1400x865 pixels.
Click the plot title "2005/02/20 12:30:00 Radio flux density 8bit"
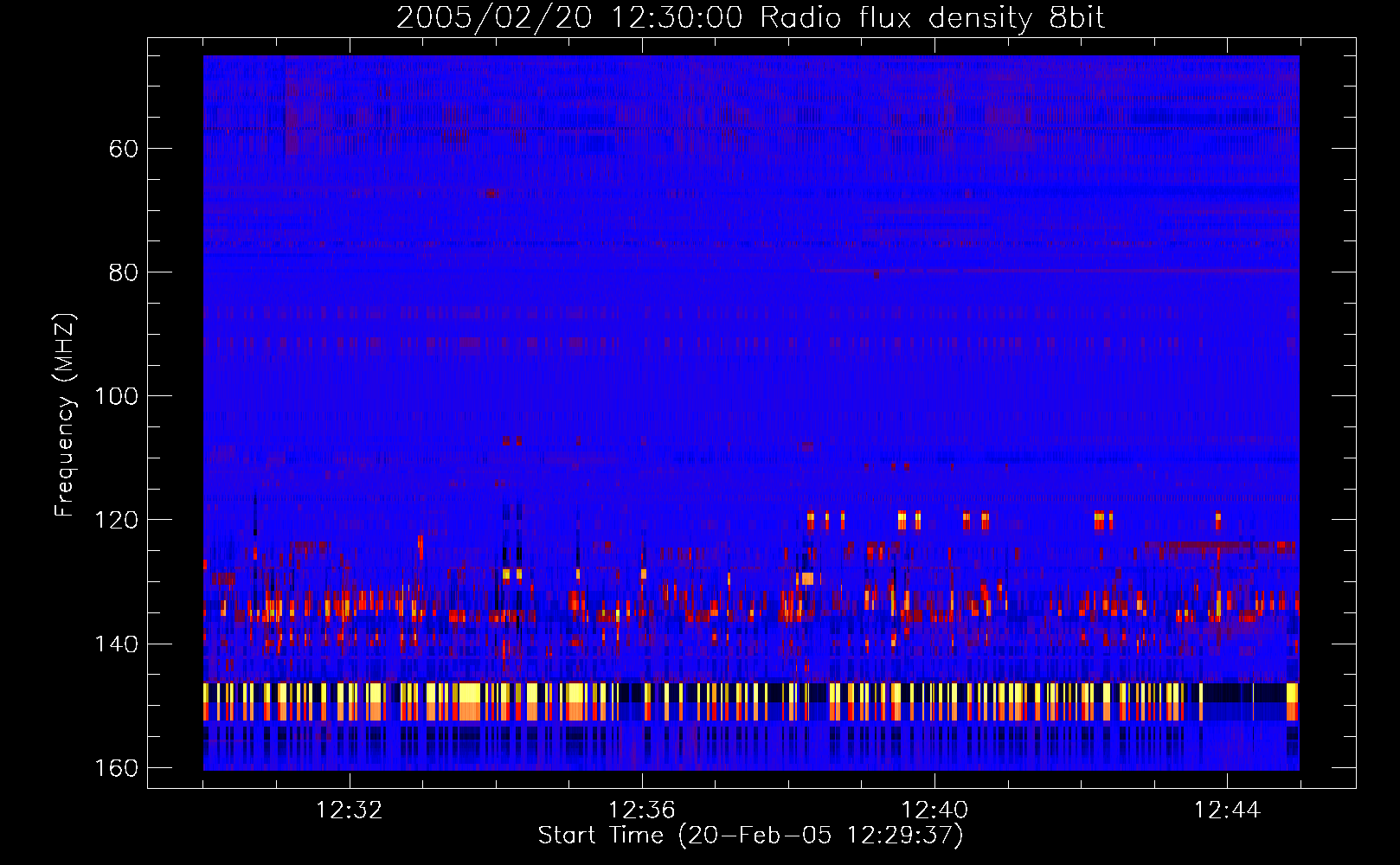click(x=750, y=18)
